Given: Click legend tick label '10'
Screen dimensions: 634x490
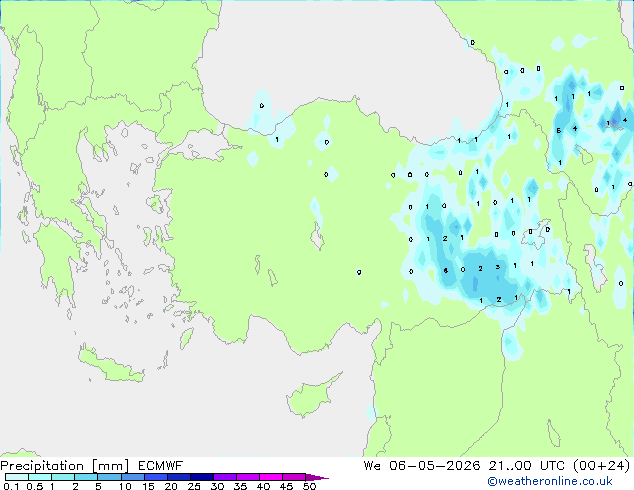Looking at the screenshot, I should [125, 486].
